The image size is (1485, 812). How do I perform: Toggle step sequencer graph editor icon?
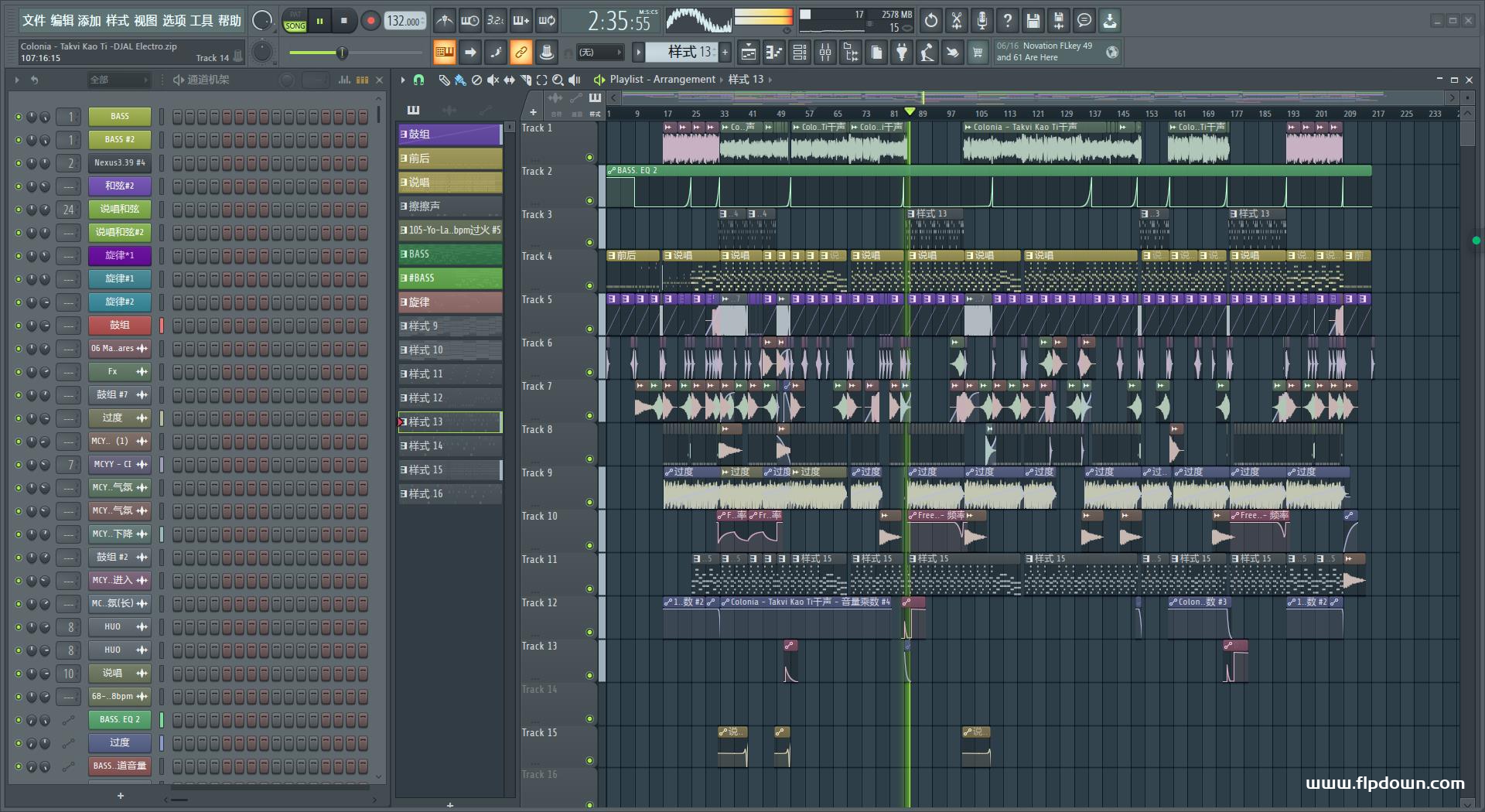(x=344, y=80)
